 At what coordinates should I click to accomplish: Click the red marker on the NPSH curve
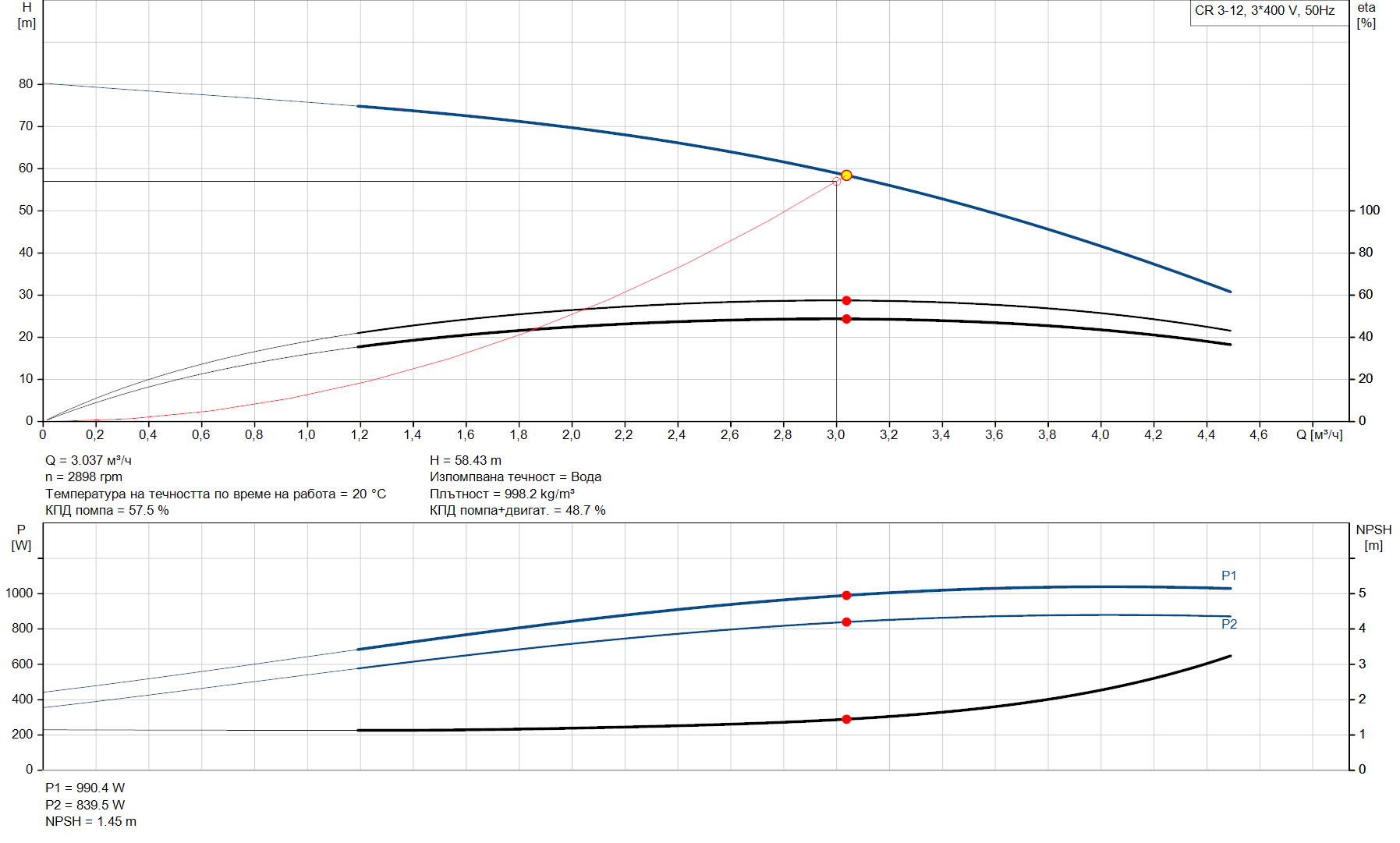[846, 719]
